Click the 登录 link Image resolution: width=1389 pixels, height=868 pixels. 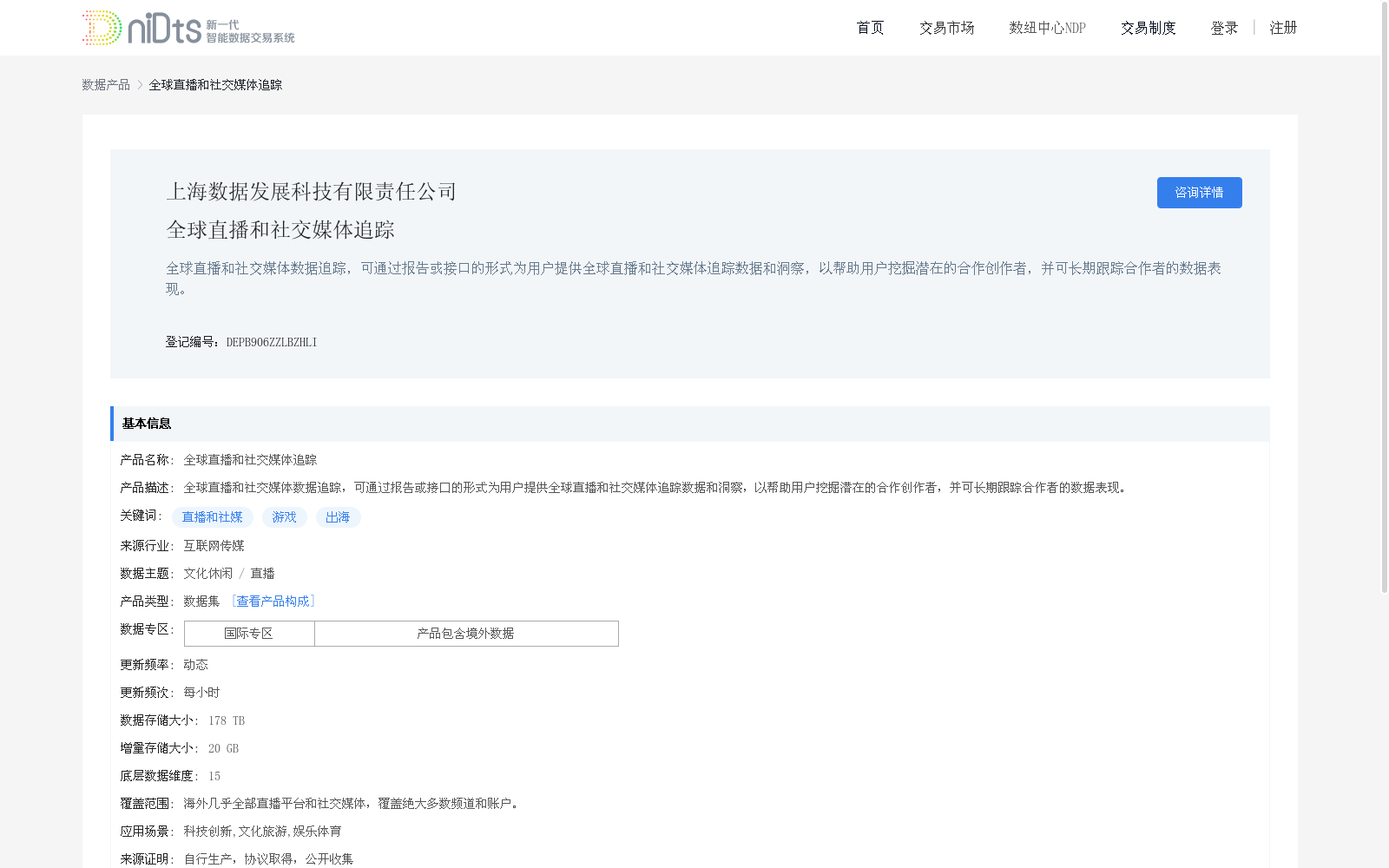1224,28
